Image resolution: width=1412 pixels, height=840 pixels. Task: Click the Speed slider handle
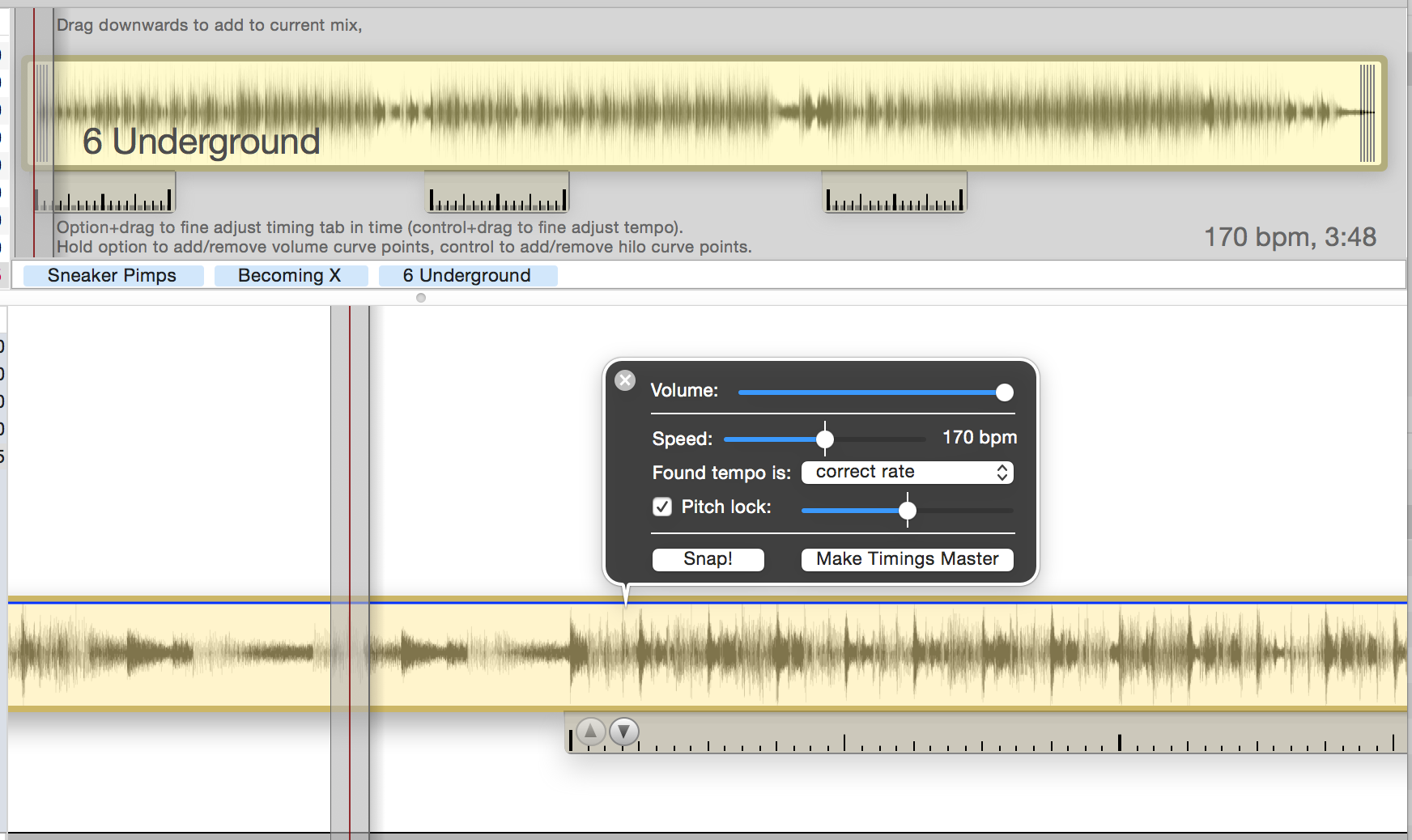[x=824, y=439]
